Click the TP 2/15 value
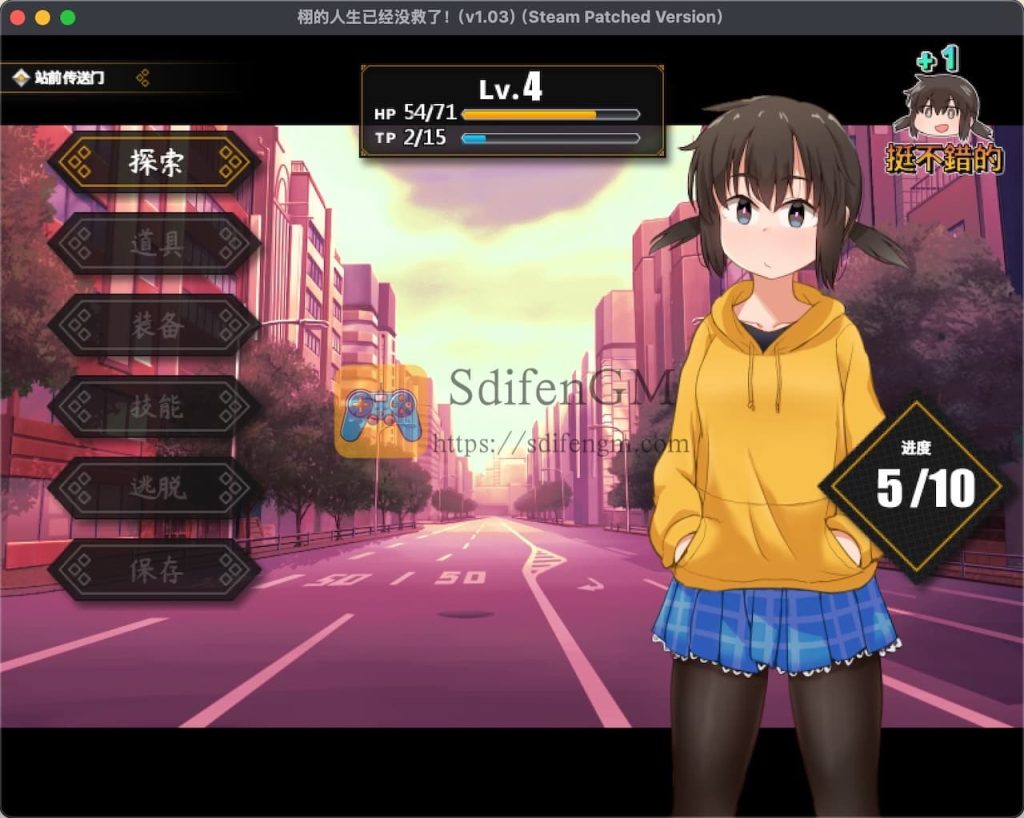This screenshot has width=1024, height=818. pyautogui.click(x=410, y=138)
